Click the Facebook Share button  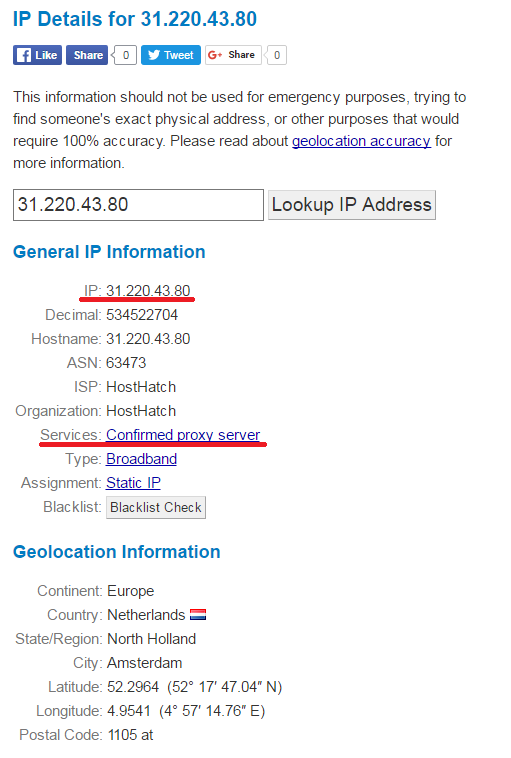click(x=87, y=55)
